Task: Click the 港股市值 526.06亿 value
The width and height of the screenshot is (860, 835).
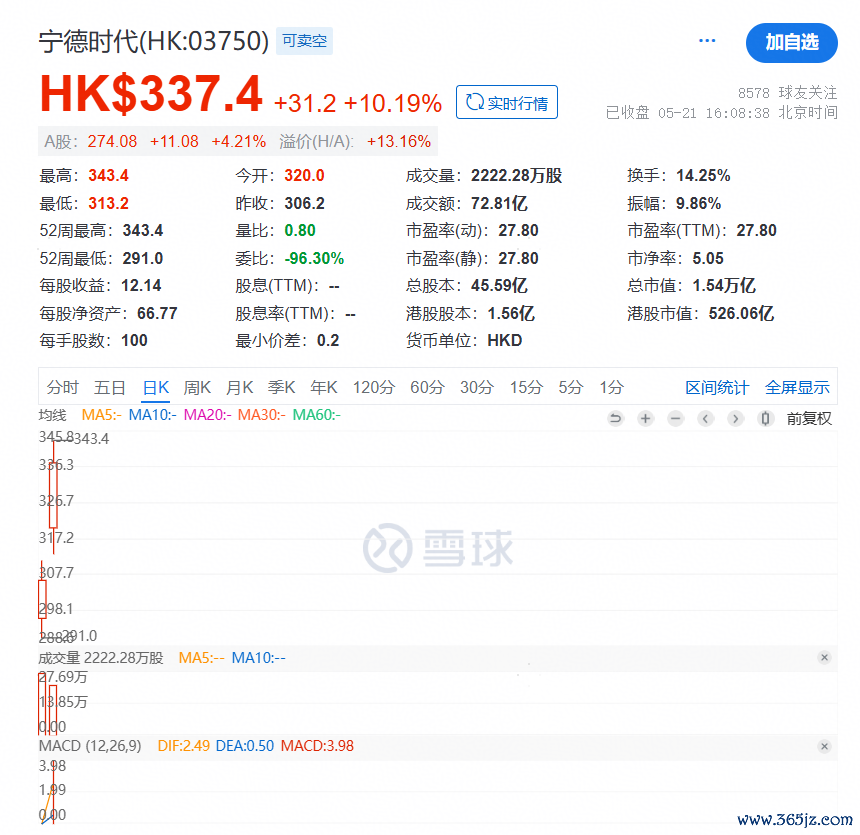Action: tap(741, 313)
